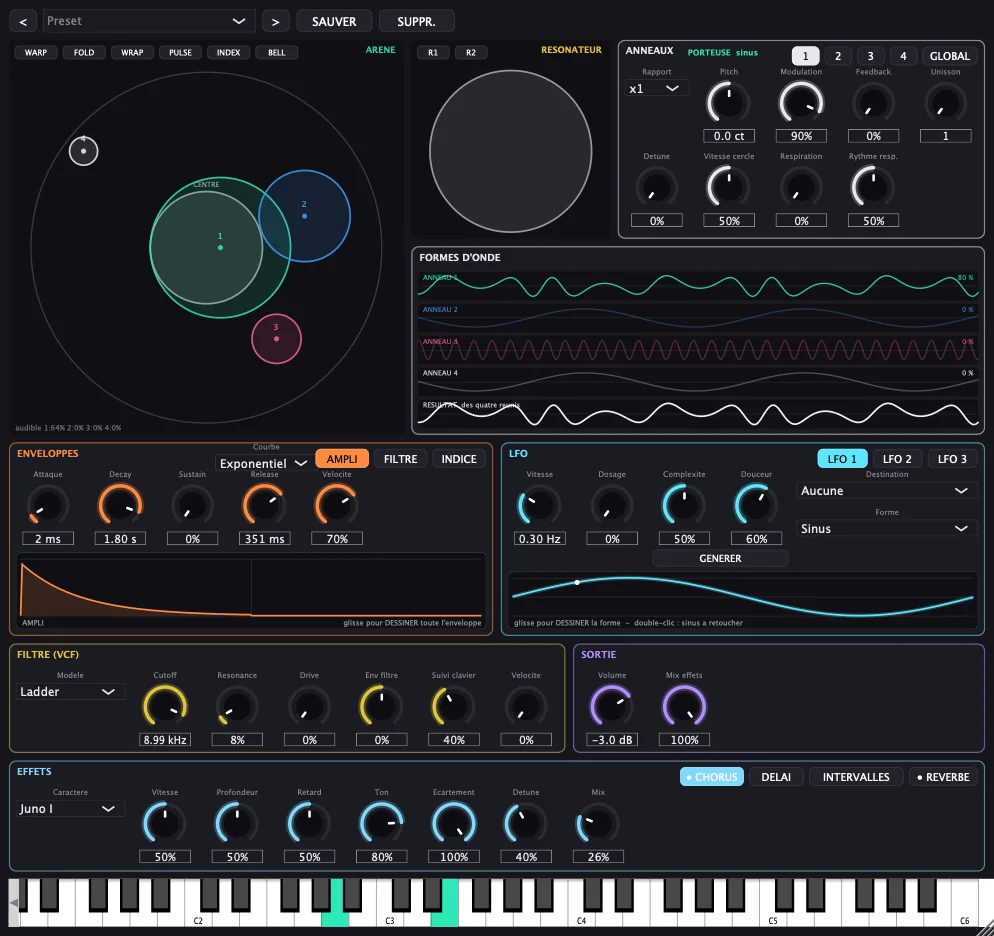
Task: Open the DELAI effect button
Action: coord(776,777)
